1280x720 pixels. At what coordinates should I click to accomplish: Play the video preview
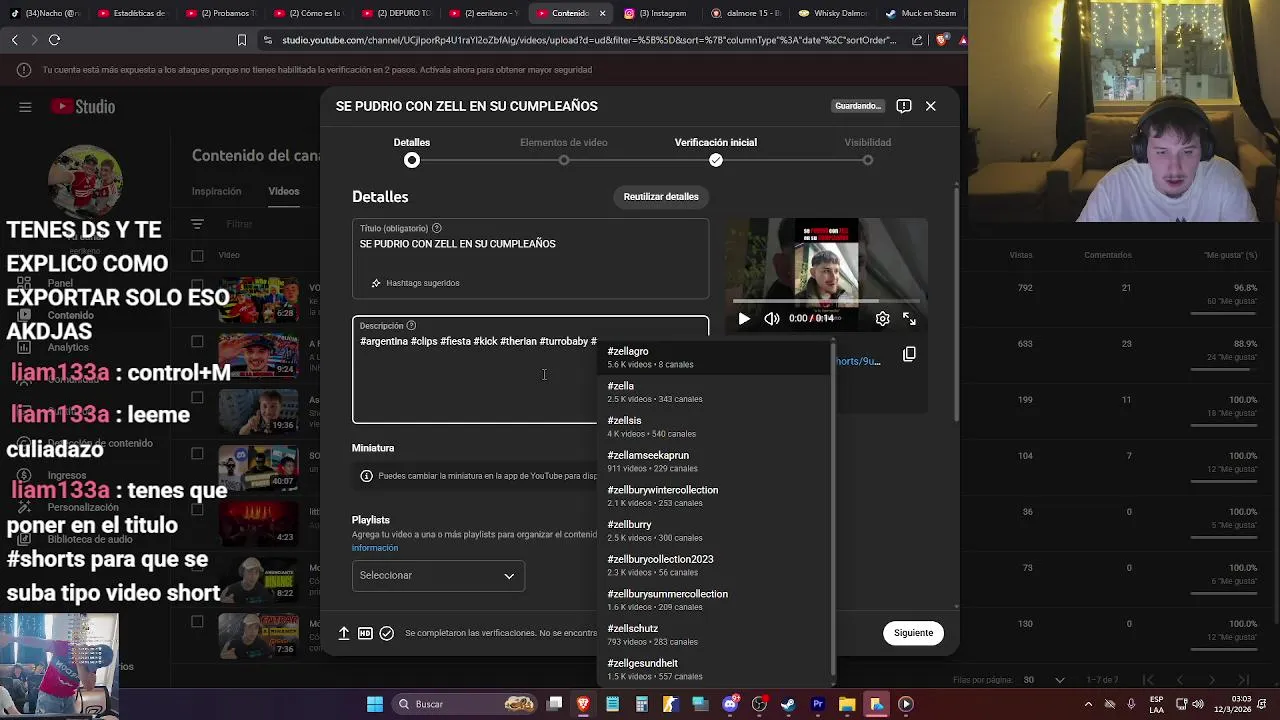coord(744,318)
